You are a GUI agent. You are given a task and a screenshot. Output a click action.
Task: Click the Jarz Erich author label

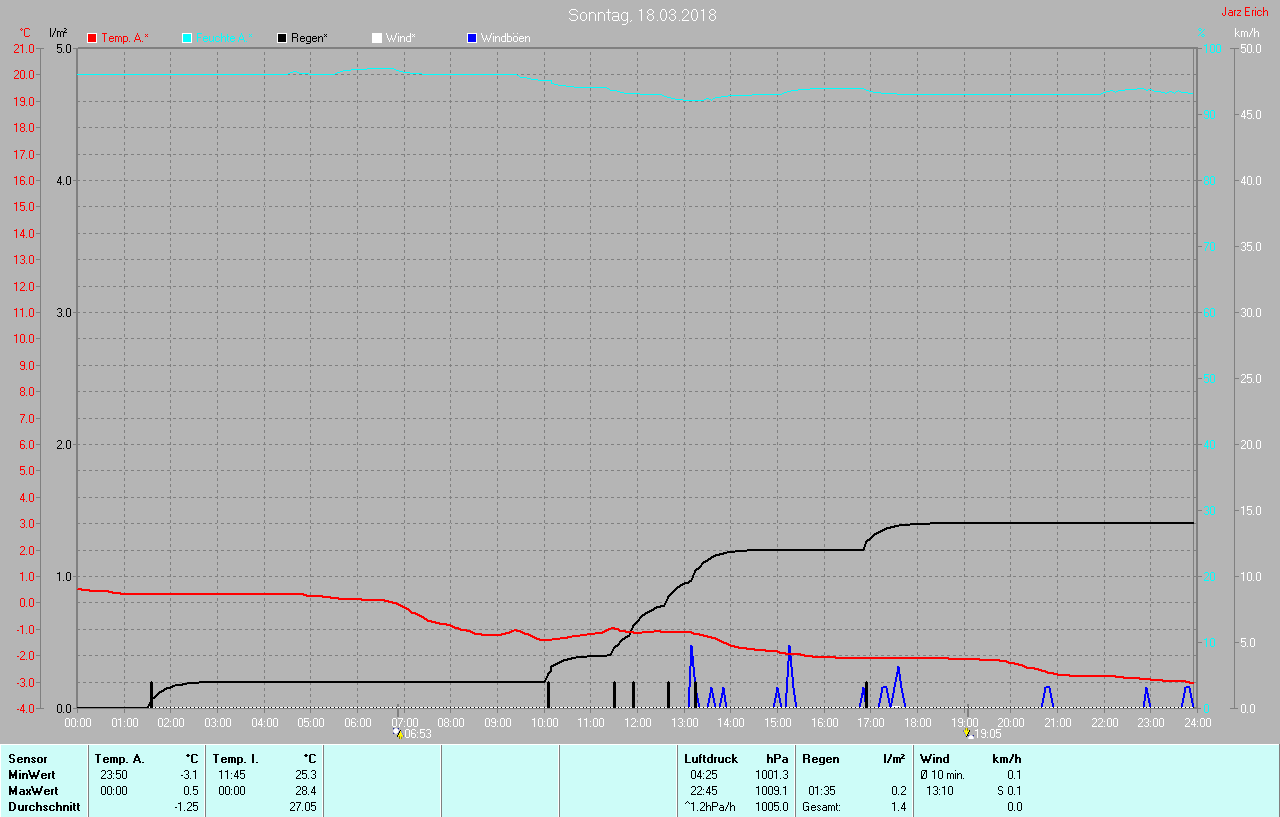point(1244,12)
